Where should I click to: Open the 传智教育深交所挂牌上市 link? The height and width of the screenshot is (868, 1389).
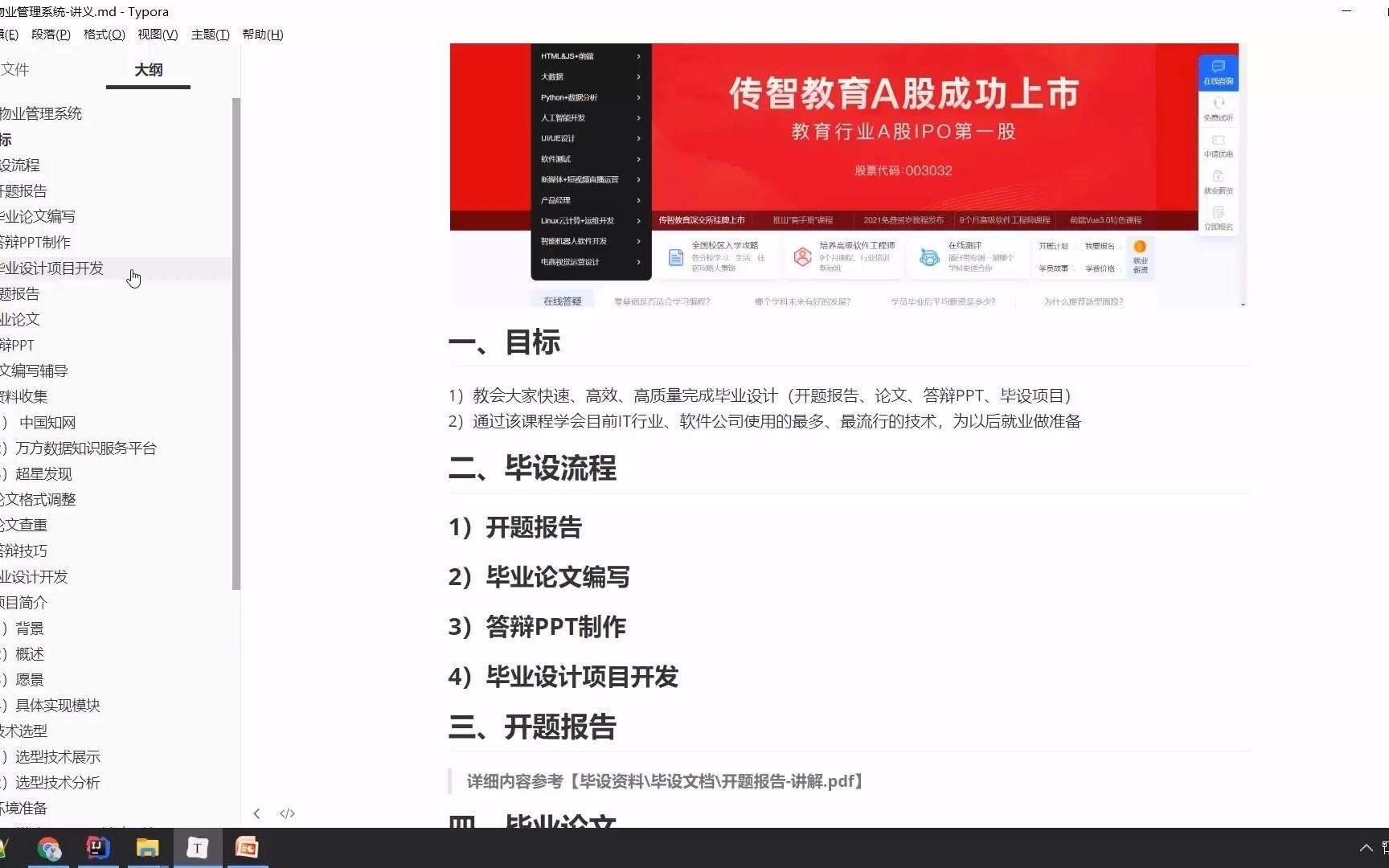tap(701, 219)
